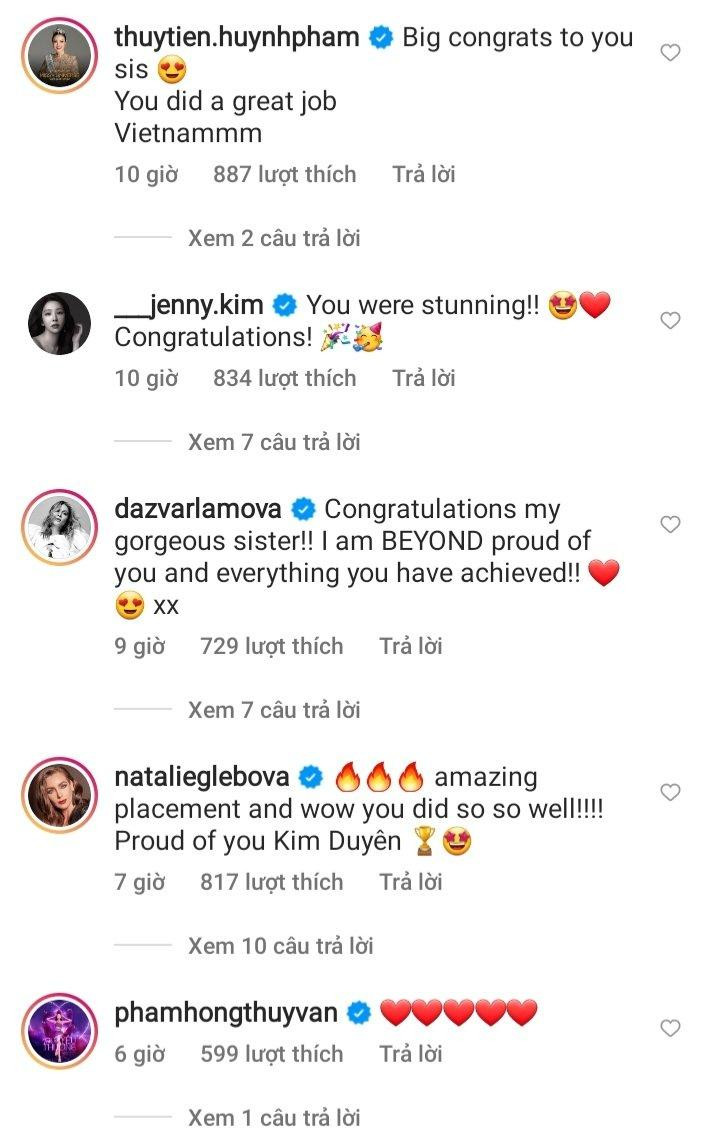The image size is (720, 1140).
Task: Reply to thuytien.huynhpham's comment via "Trả lời"
Action: [424, 174]
